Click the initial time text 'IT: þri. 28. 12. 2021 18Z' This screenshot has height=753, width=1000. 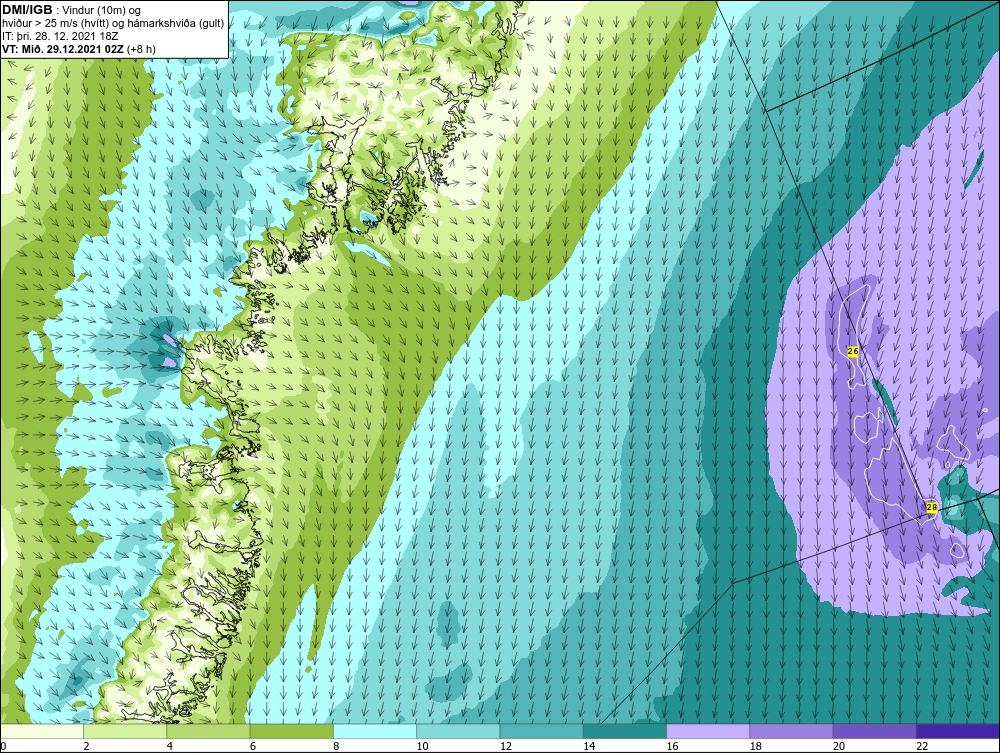tap(60, 36)
